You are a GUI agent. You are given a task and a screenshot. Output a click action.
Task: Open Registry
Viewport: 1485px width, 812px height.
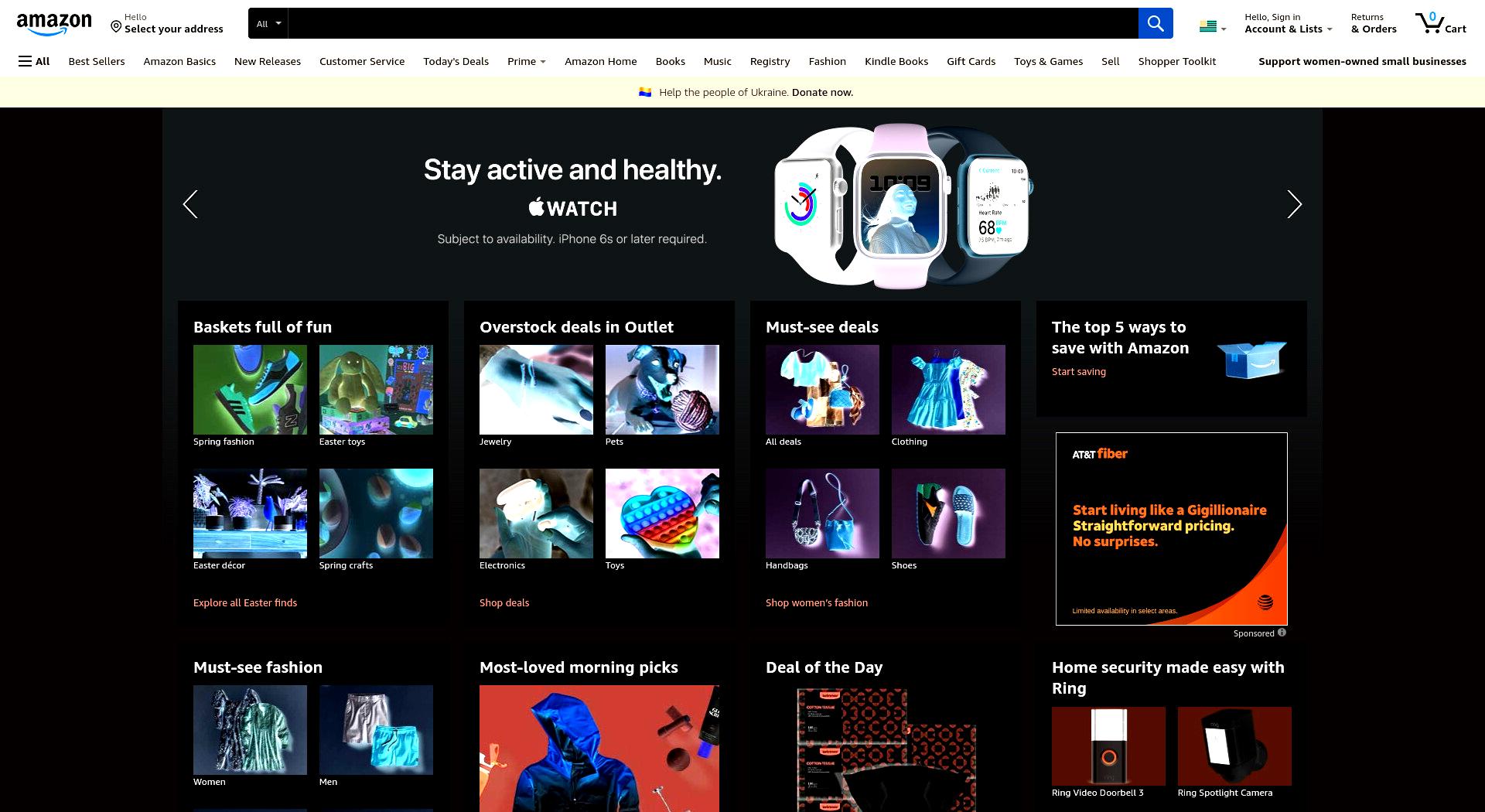770,61
